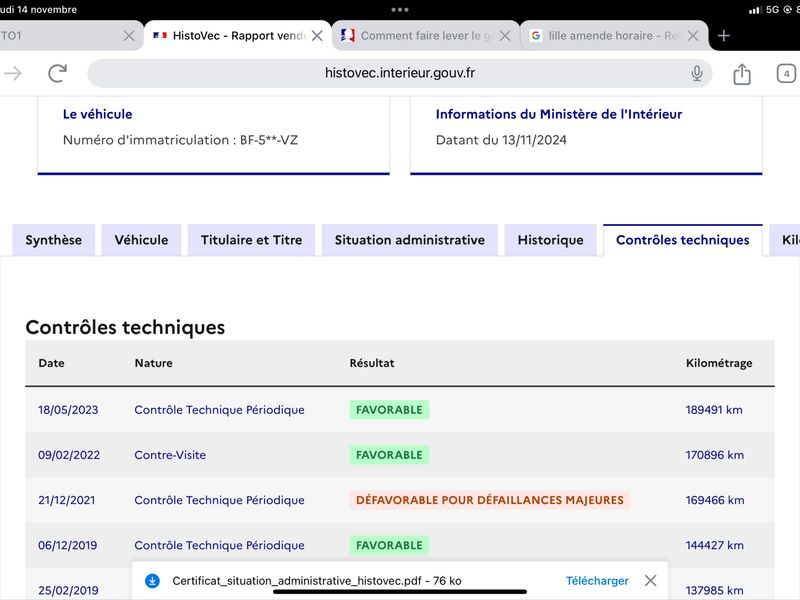Click the Nature column header
800x600 pixels.
[154, 363]
